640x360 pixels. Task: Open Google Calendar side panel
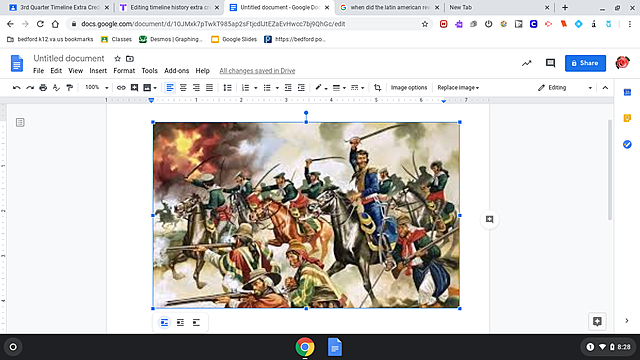[627, 92]
